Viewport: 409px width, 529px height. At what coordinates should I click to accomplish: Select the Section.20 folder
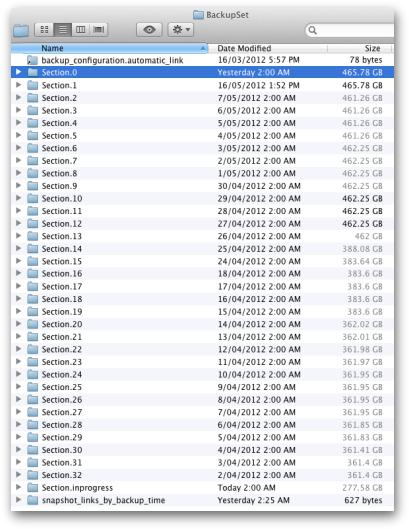click(x=202, y=324)
